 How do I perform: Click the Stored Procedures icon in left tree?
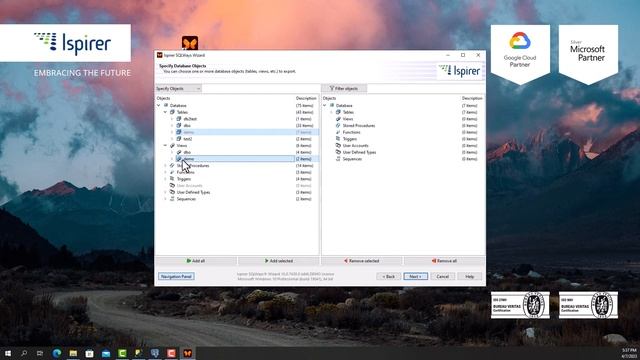172,165
